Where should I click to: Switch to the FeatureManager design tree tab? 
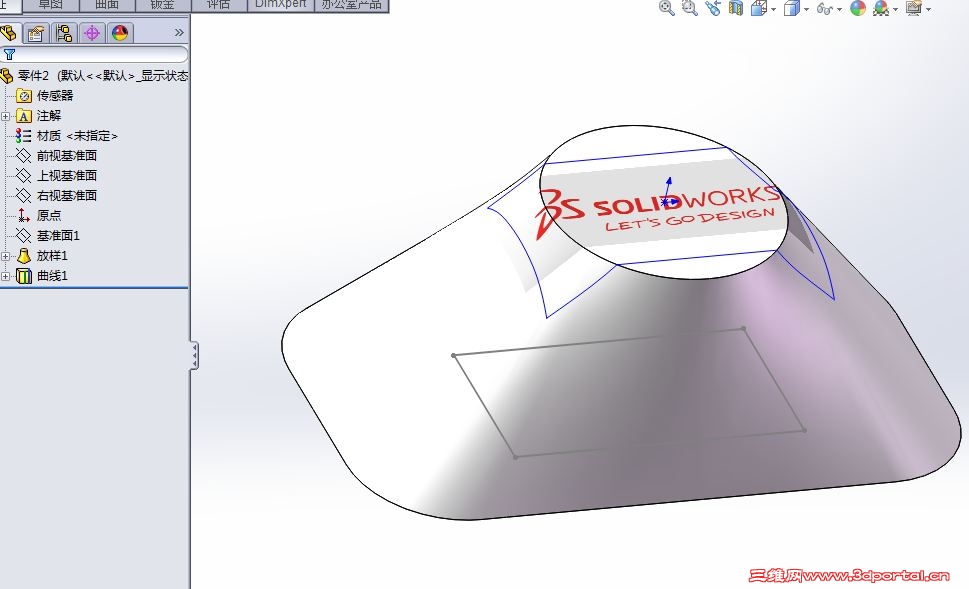pos(9,33)
